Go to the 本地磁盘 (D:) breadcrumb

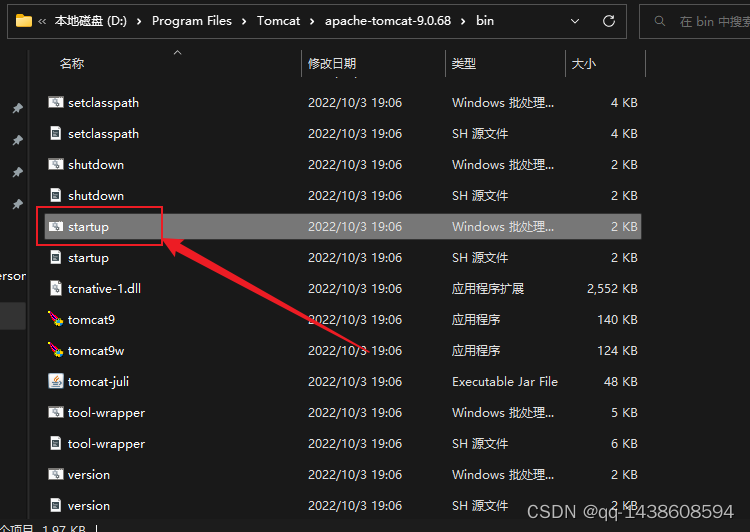coord(90,21)
